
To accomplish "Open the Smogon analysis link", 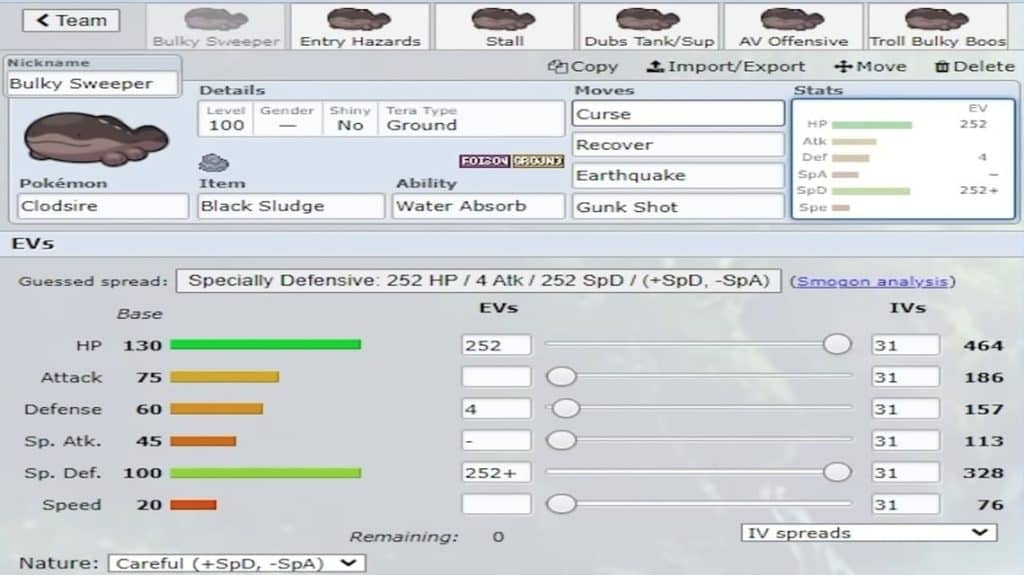I will click(870, 281).
